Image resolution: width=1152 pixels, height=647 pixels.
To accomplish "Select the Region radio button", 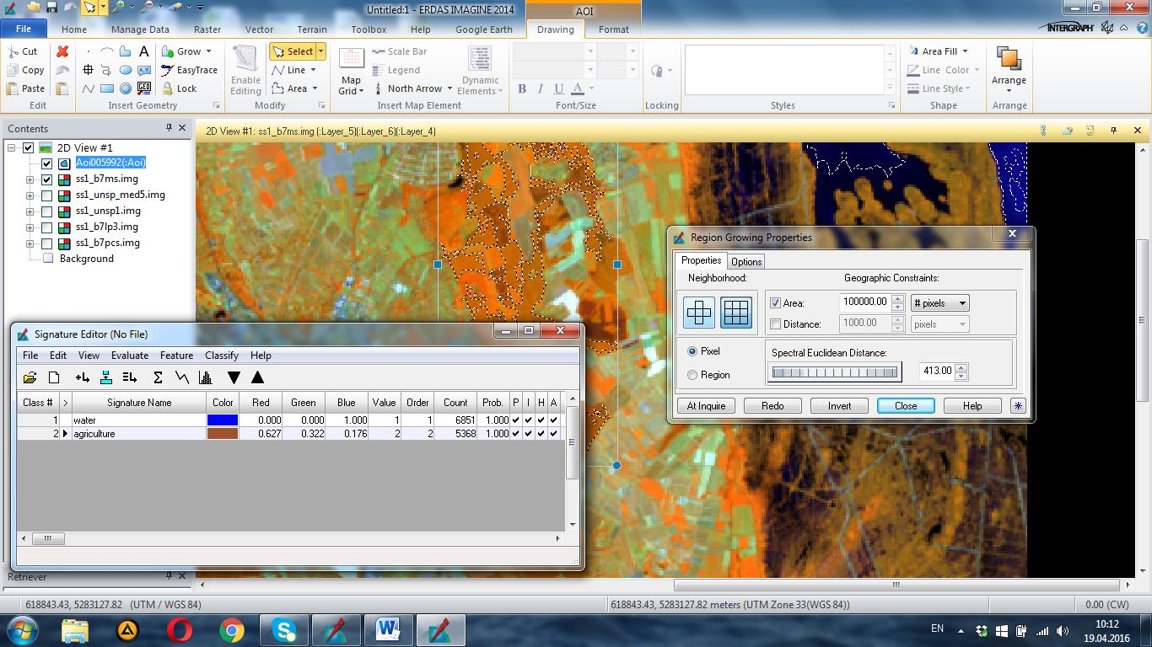I will [692, 375].
